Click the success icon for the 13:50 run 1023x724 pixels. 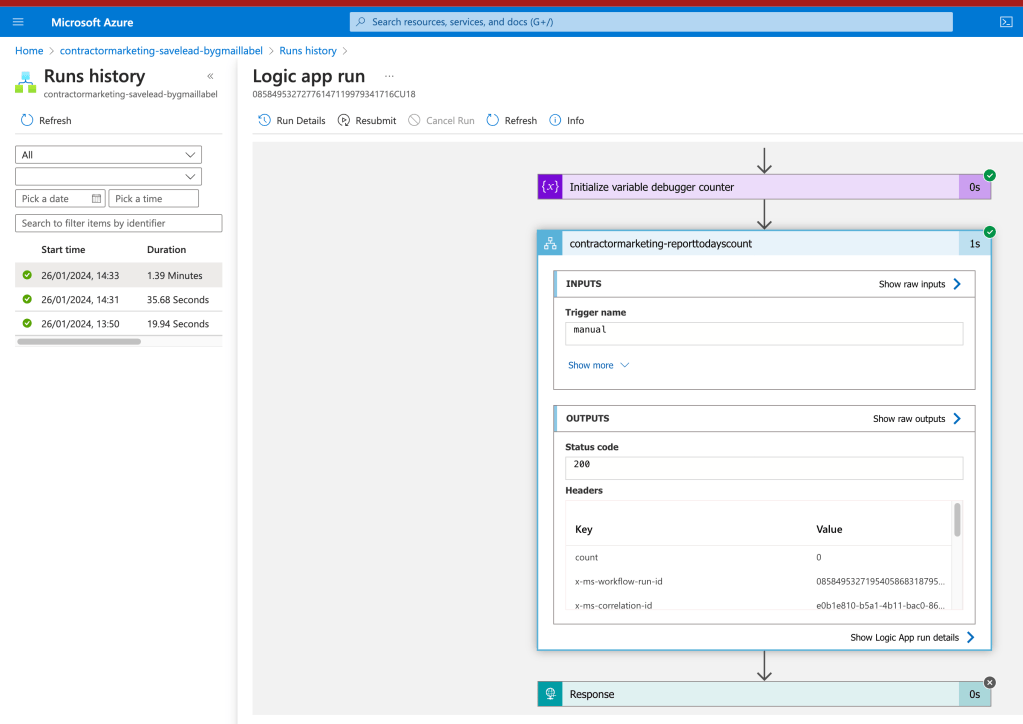click(27, 323)
